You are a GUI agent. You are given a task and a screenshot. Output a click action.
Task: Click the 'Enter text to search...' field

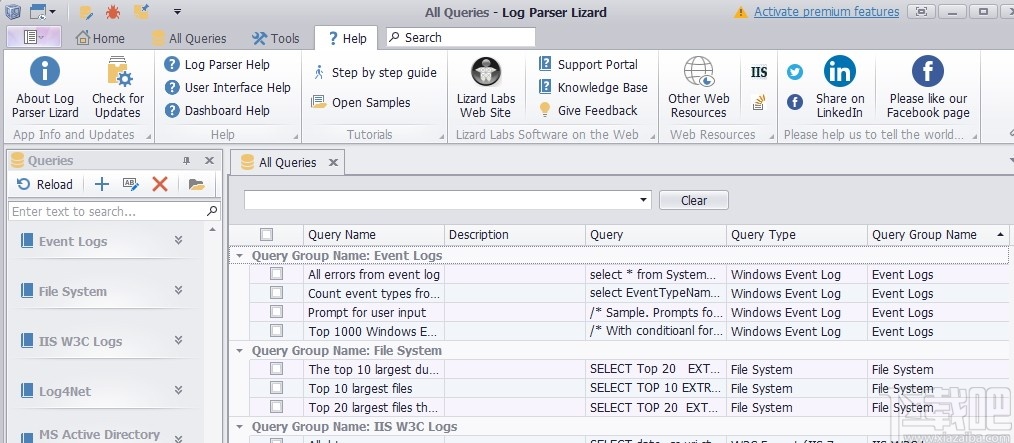click(114, 211)
